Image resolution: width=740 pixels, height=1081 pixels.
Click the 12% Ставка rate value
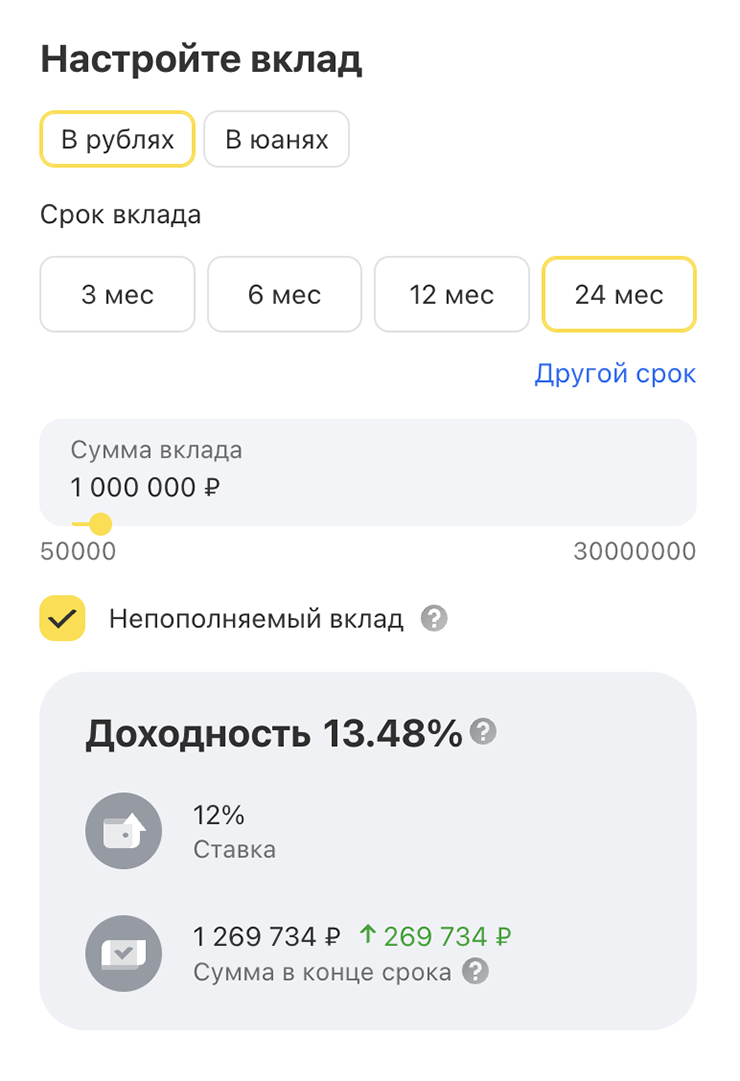219,816
